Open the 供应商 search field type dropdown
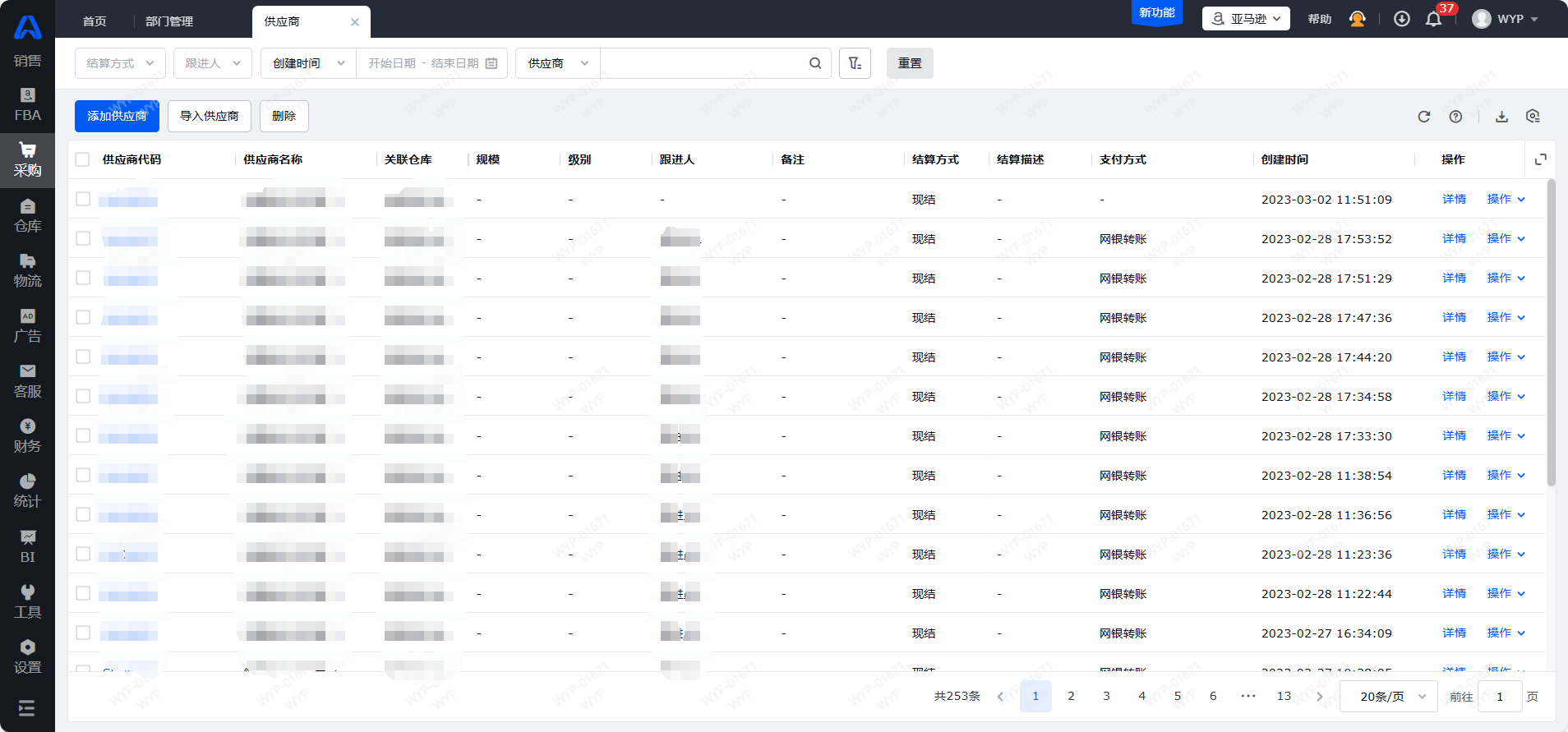The width and height of the screenshot is (1568, 732). pyautogui.click(x=558, y=63)
